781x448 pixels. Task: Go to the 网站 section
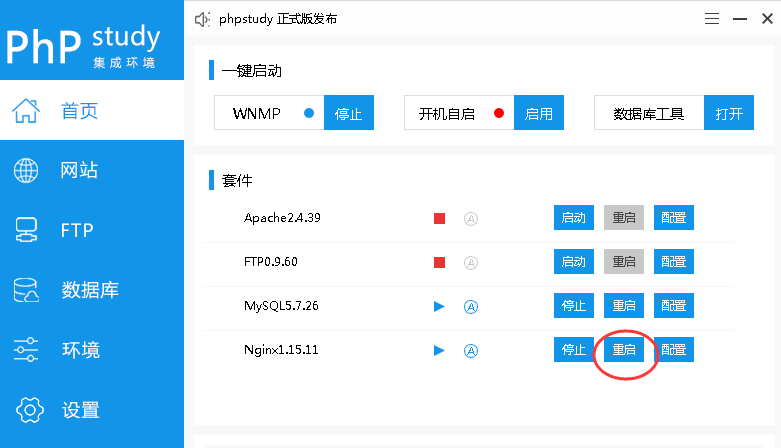pyautogui.click(x=92, y=170)
